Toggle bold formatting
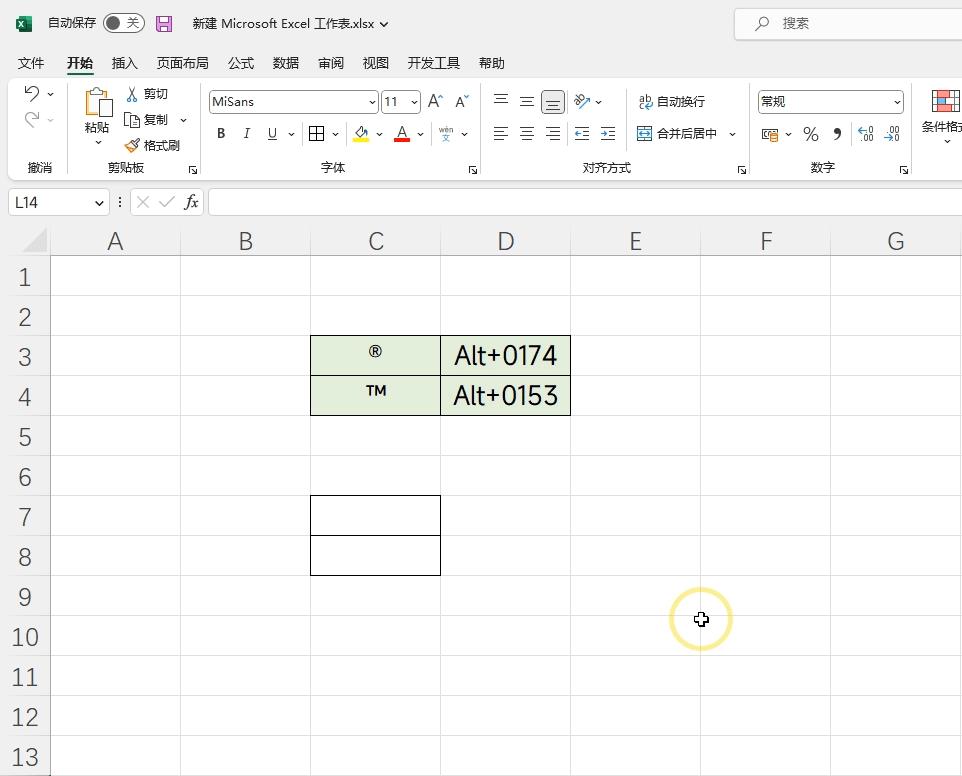The width and height of the screenshot is (962, 776). click(x=221, y=134)
